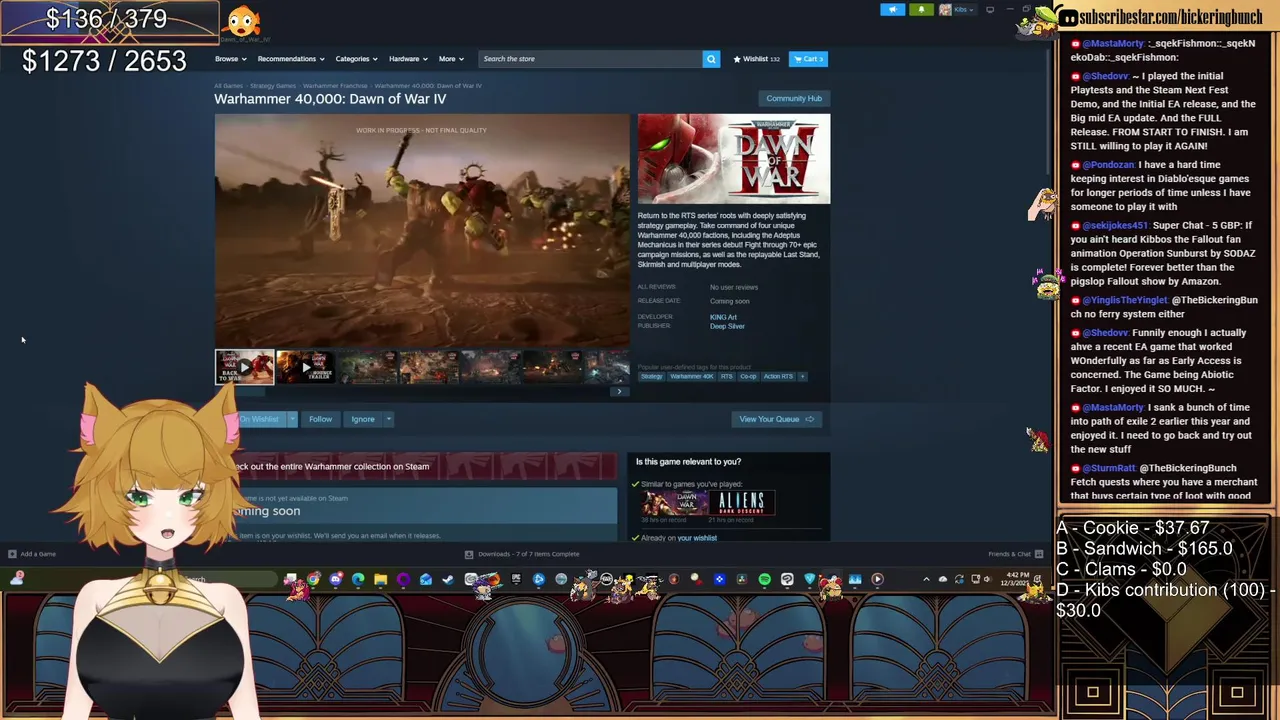Expand the Kibs account dropdown

coord(961,10)
